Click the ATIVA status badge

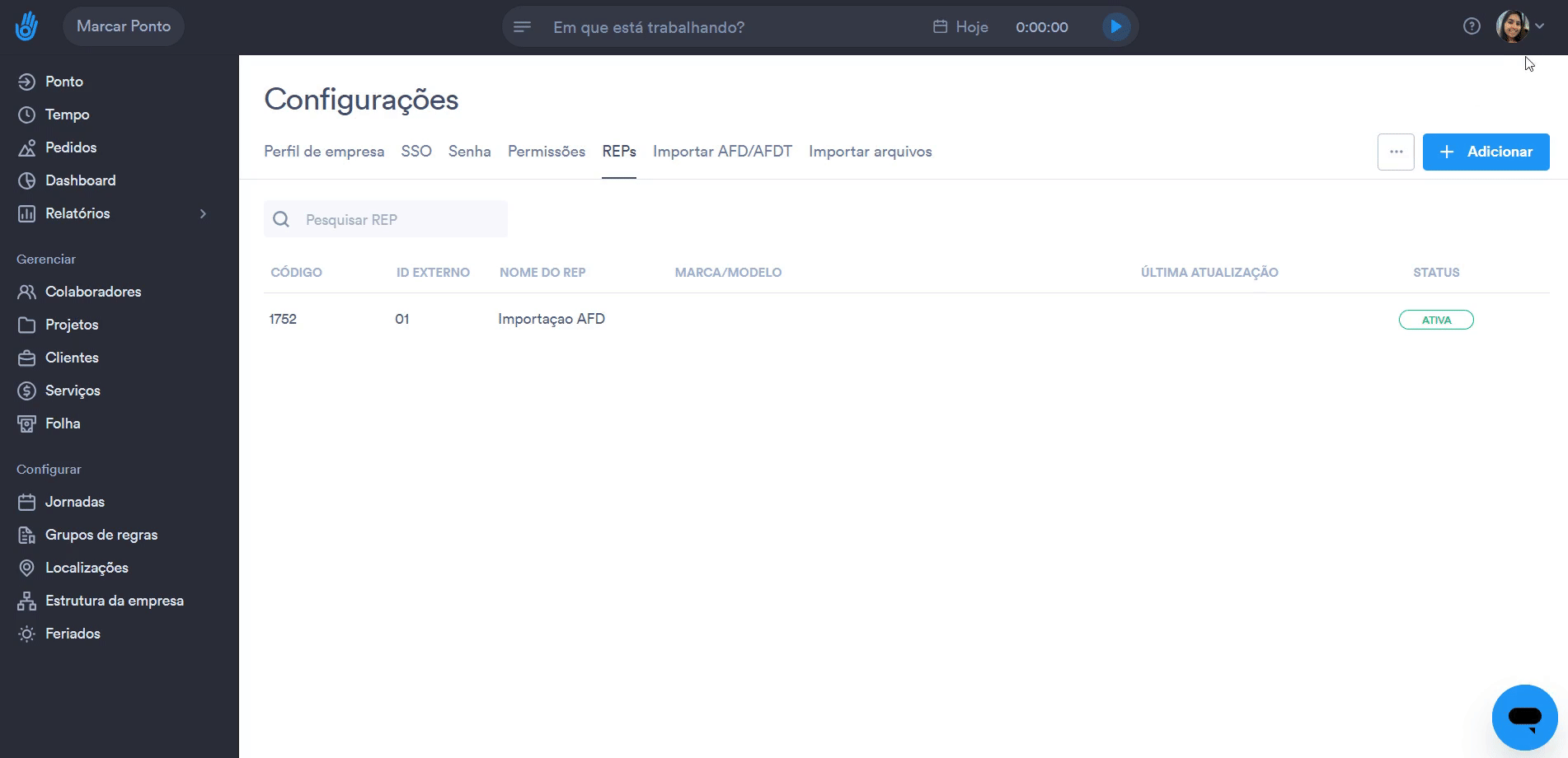click(1435, 320)
